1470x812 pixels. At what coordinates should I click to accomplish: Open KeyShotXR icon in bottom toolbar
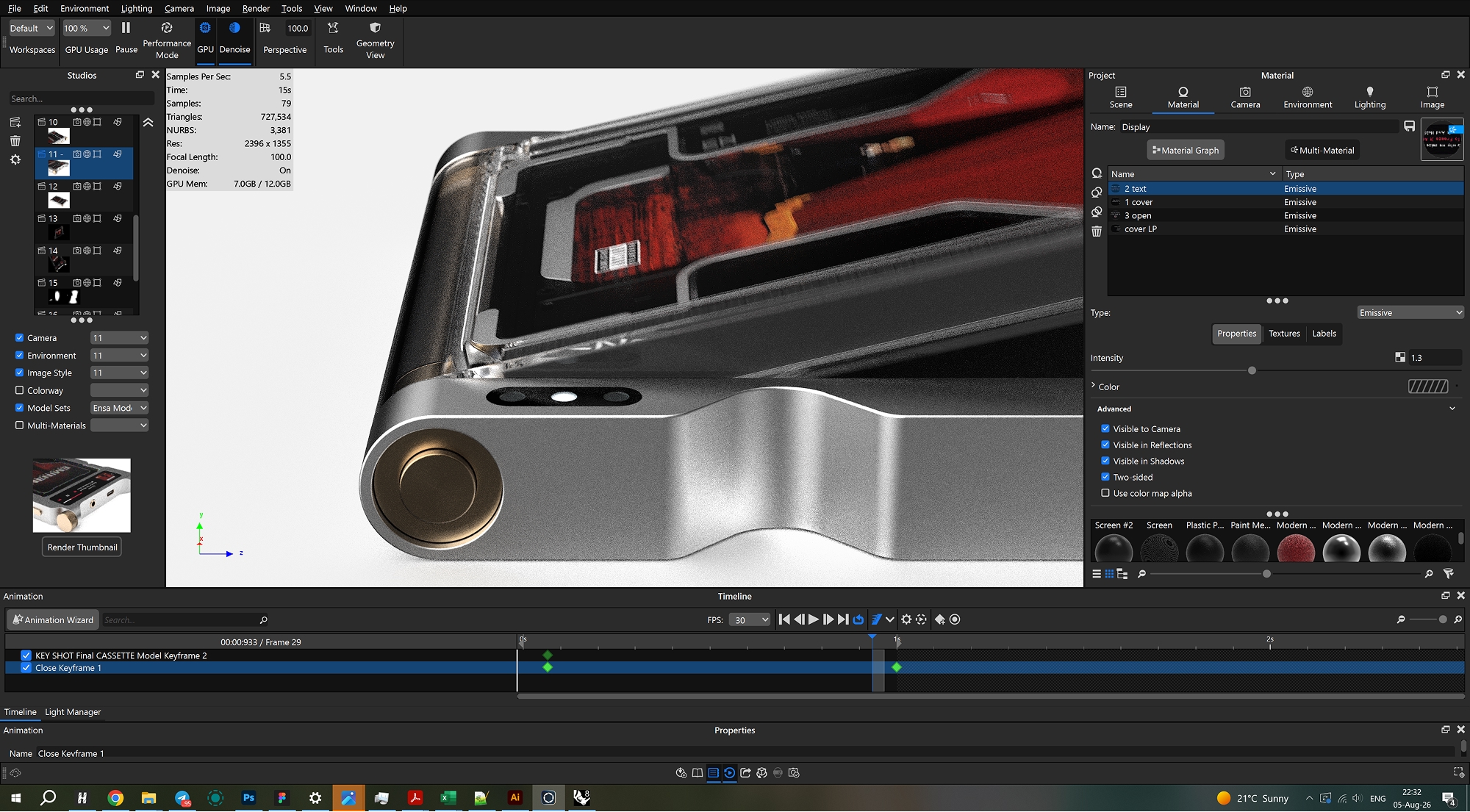[x=761, y=772]
